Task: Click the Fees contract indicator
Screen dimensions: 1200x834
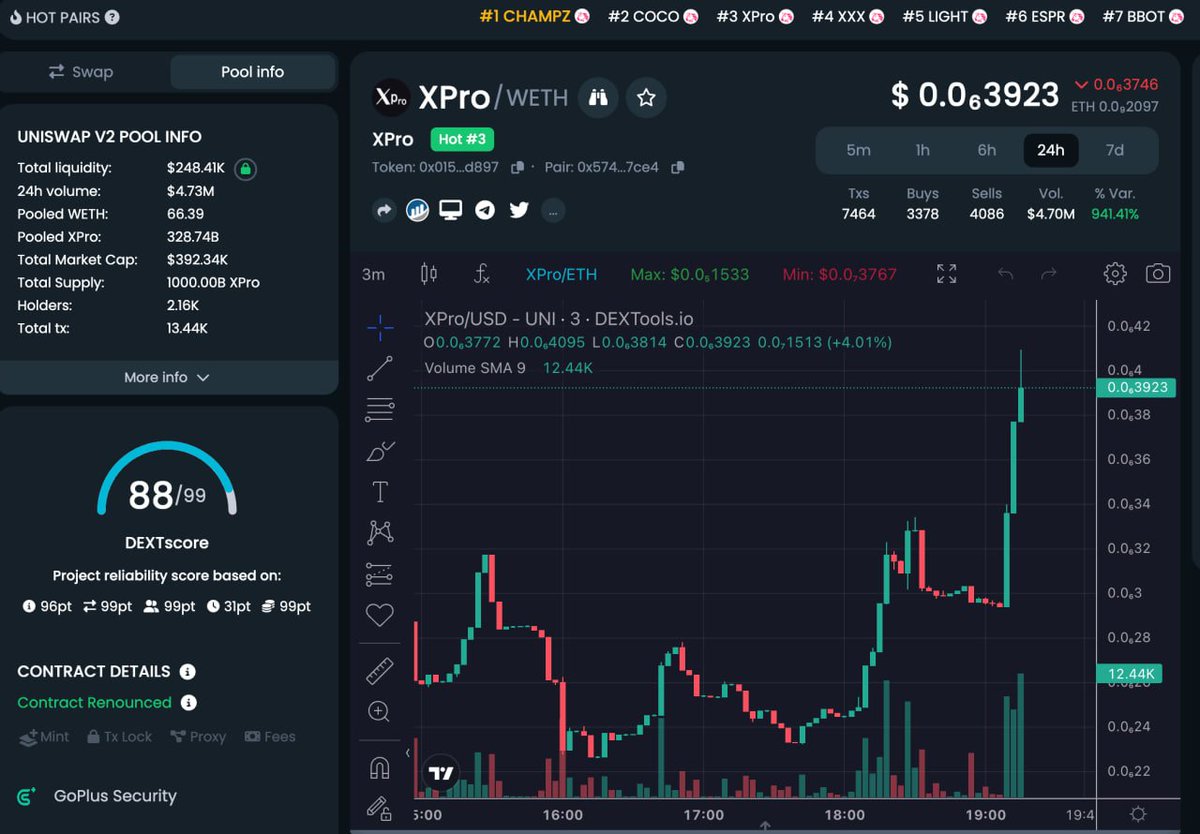Action: (270, 736)
